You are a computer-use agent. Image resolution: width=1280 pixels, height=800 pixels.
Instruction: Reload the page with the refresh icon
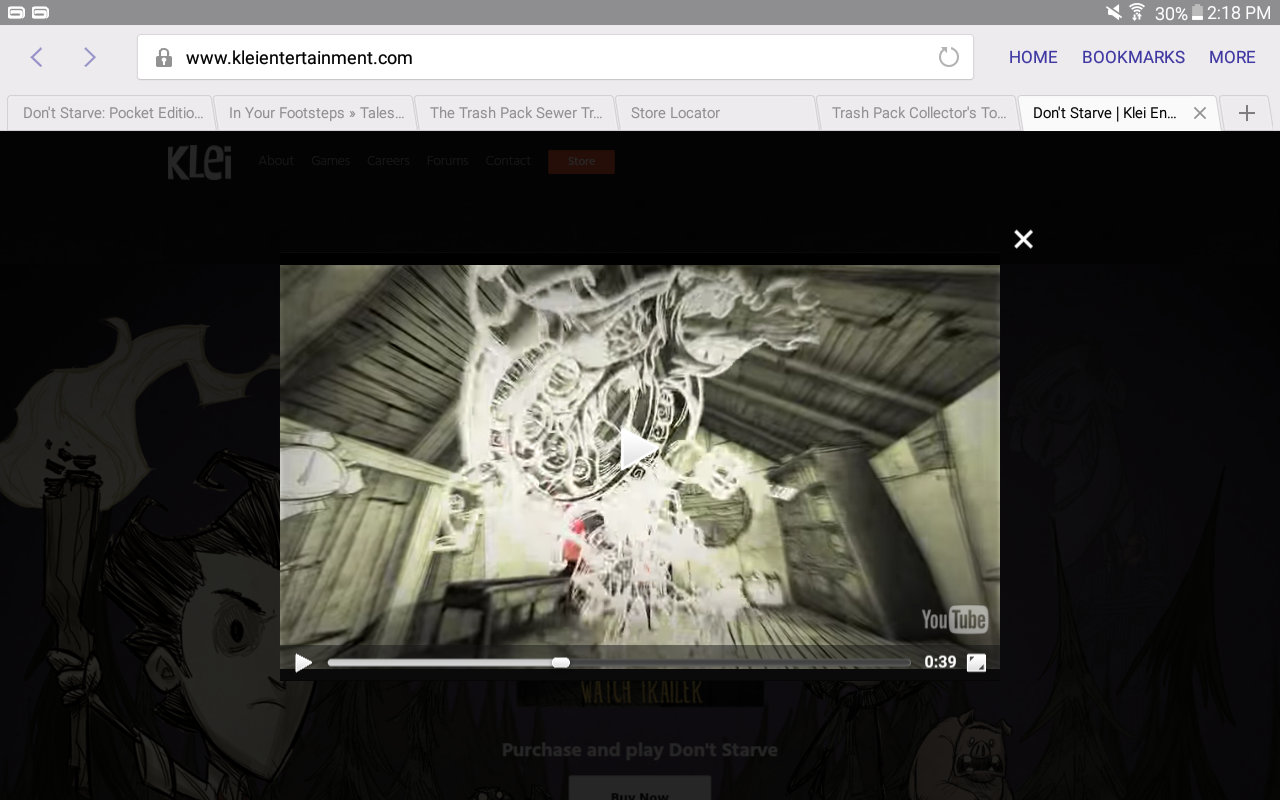coord(948,57)
